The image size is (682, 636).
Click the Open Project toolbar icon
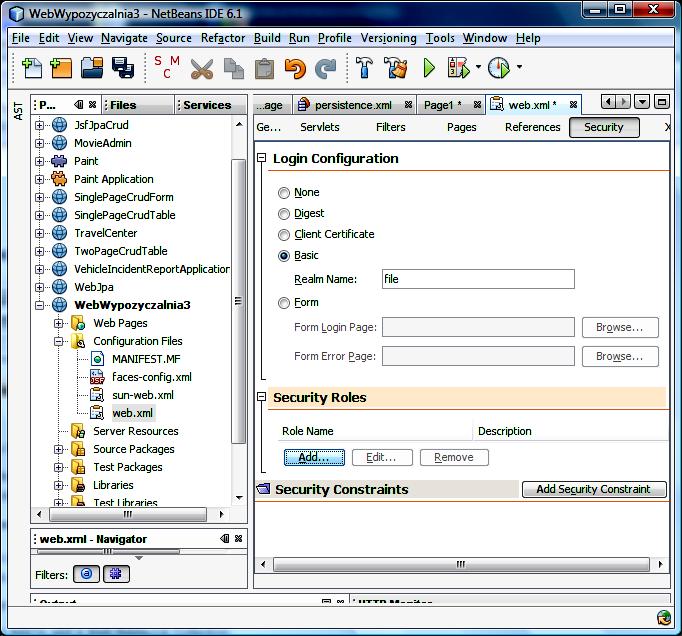[92, 68]
